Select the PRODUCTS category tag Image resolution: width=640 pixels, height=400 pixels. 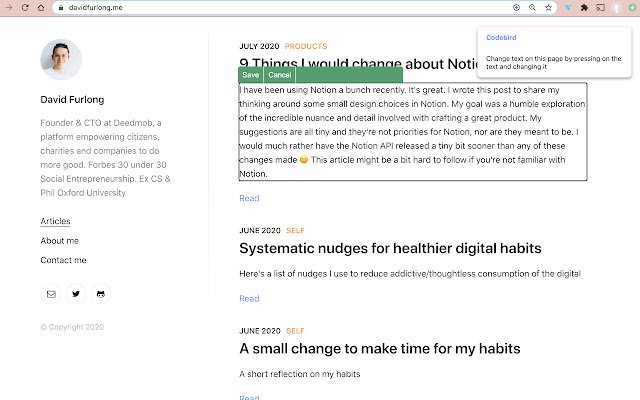coord(306,46)
